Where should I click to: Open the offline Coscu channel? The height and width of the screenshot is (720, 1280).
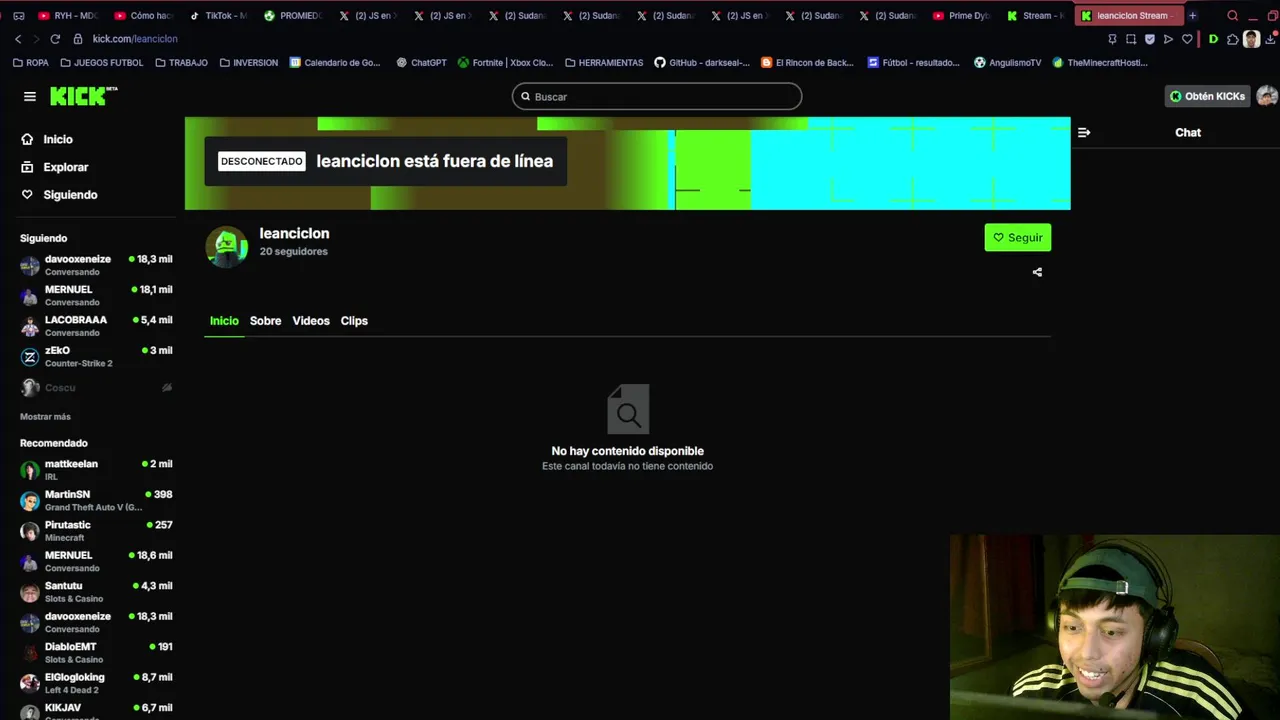96,387
